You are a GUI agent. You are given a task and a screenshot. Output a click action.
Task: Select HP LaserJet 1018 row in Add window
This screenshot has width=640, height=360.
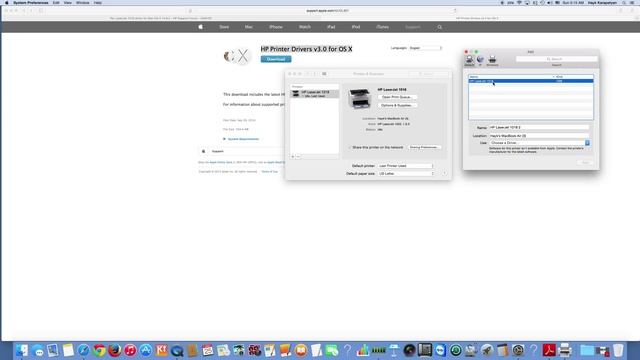click(x=531, y=81)
